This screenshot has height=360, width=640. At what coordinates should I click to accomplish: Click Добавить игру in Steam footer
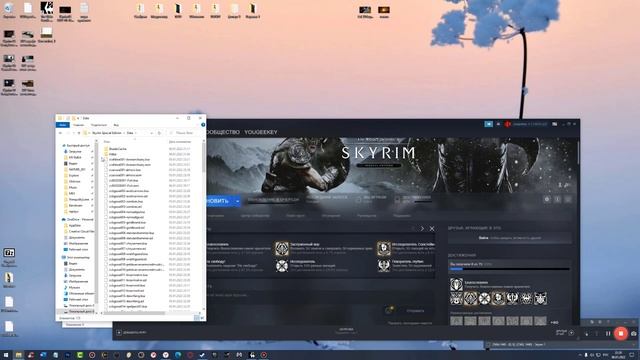click(x=131, y=333)
